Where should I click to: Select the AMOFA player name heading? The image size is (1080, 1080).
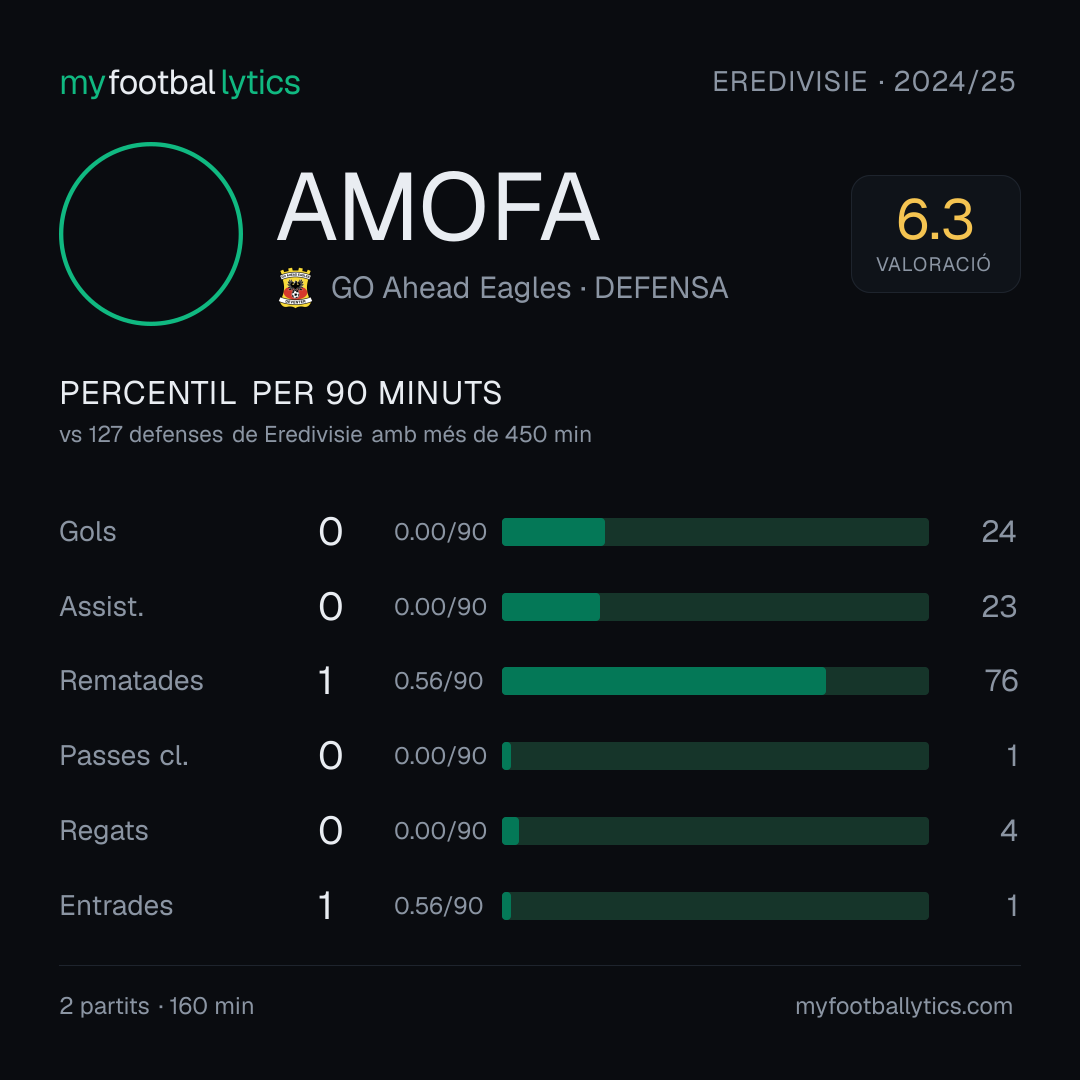pyautogui.click(x=438, y=207)
